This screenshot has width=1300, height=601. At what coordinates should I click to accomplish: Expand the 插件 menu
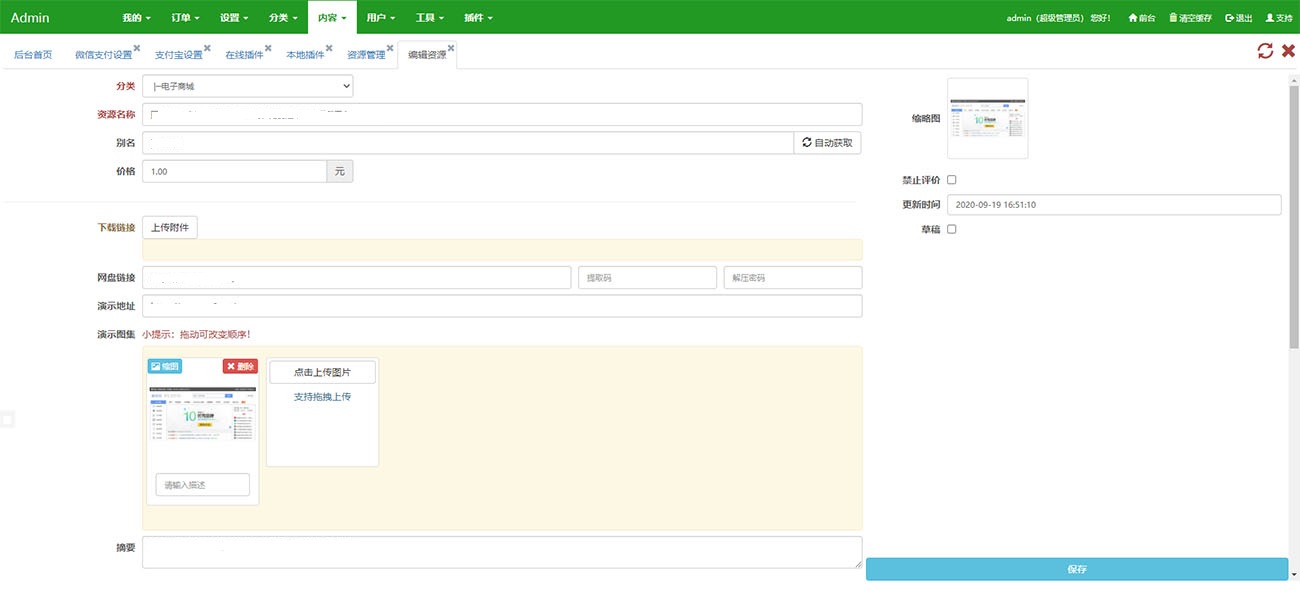478,18
